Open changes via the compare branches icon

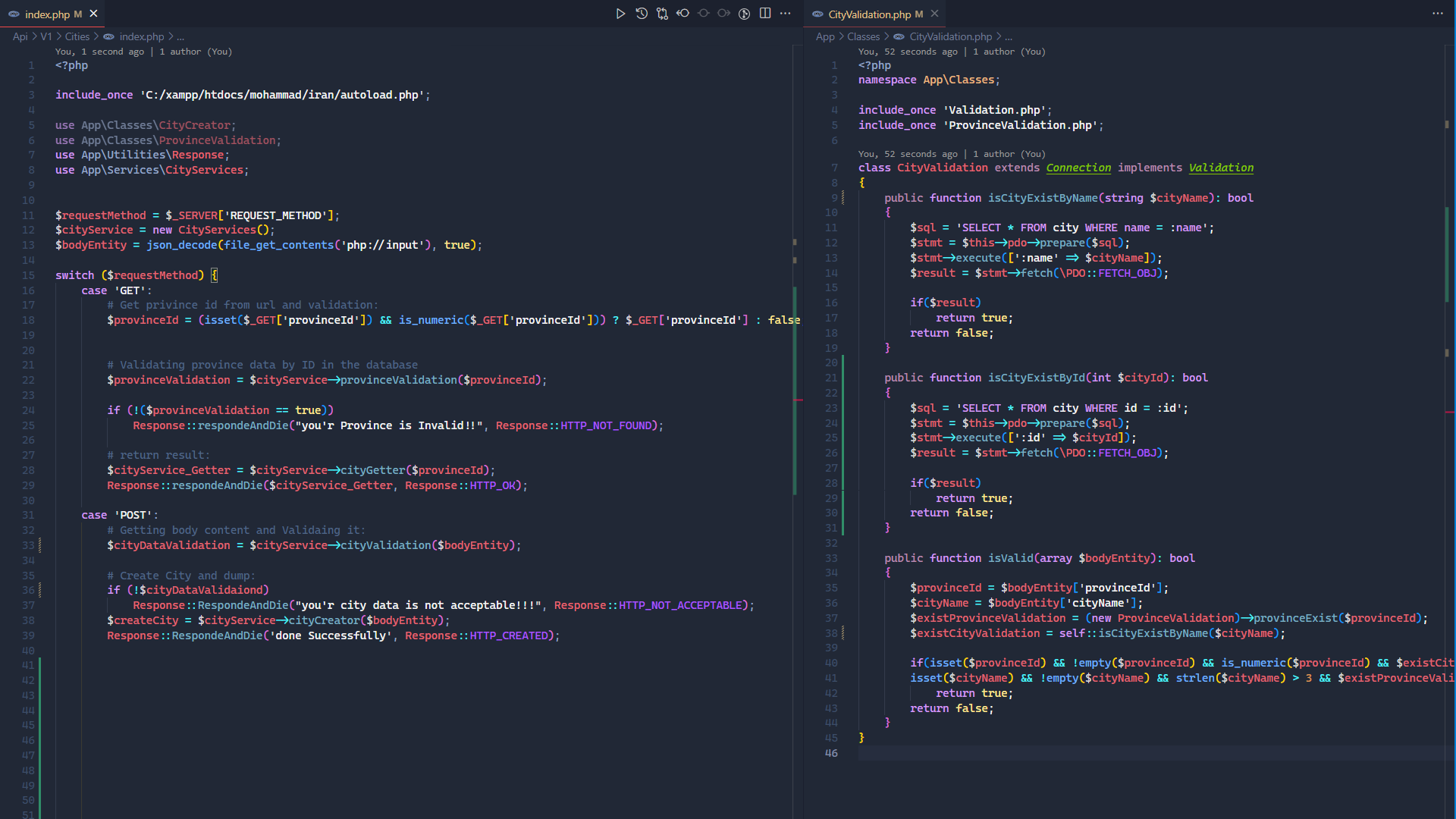coord(662,14)
